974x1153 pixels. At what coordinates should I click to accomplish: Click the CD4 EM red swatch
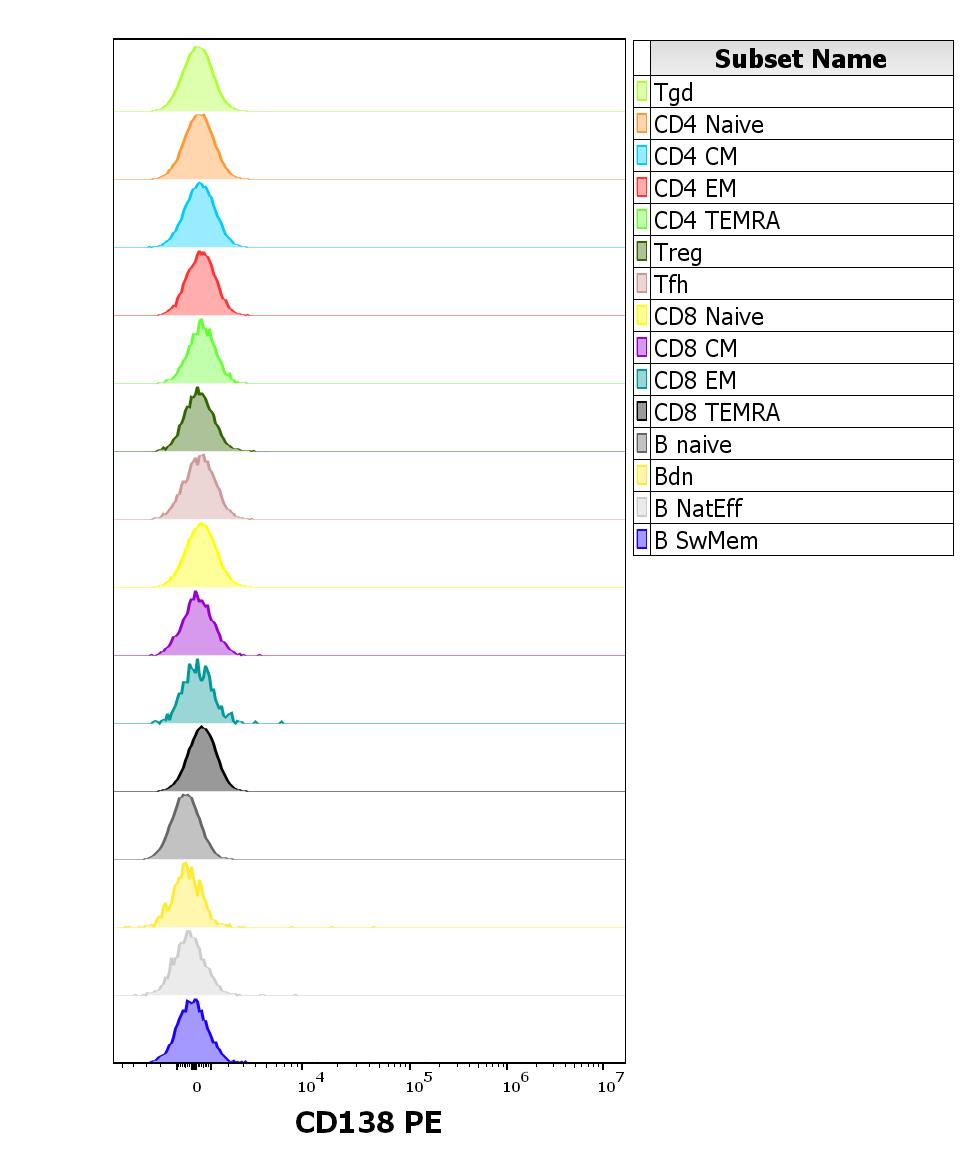pos(642,188)
